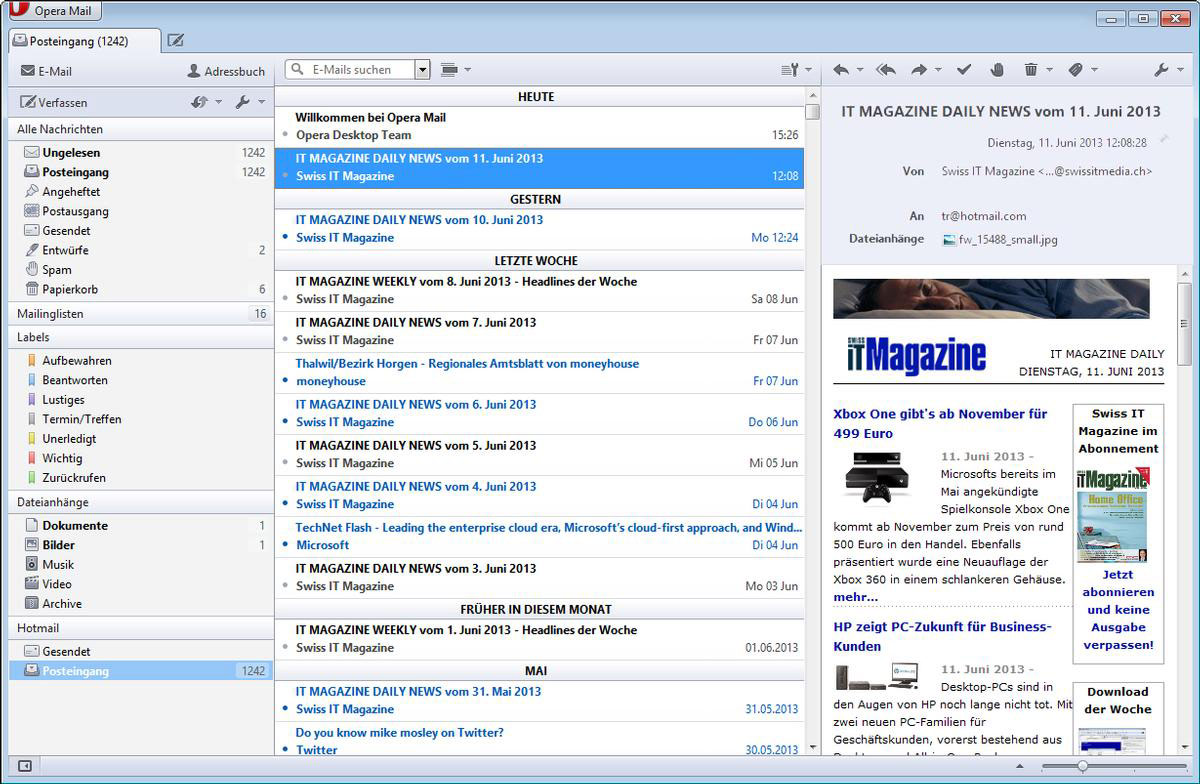Image resolution: width=1200 pixels, height=784 pixels.
Task: Click the Forward arrow icon
Action: click(x=919, y=70)
